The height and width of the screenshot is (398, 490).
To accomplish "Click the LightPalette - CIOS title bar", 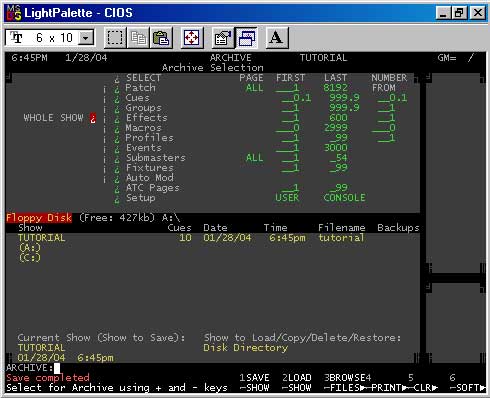I will click(245, 13).
